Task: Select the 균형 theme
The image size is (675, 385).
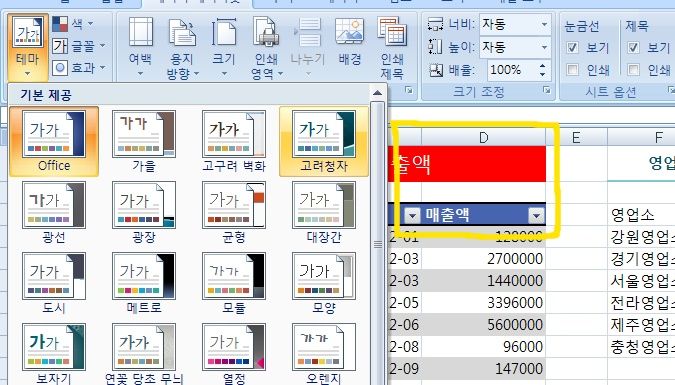Action: pos(234,212)
